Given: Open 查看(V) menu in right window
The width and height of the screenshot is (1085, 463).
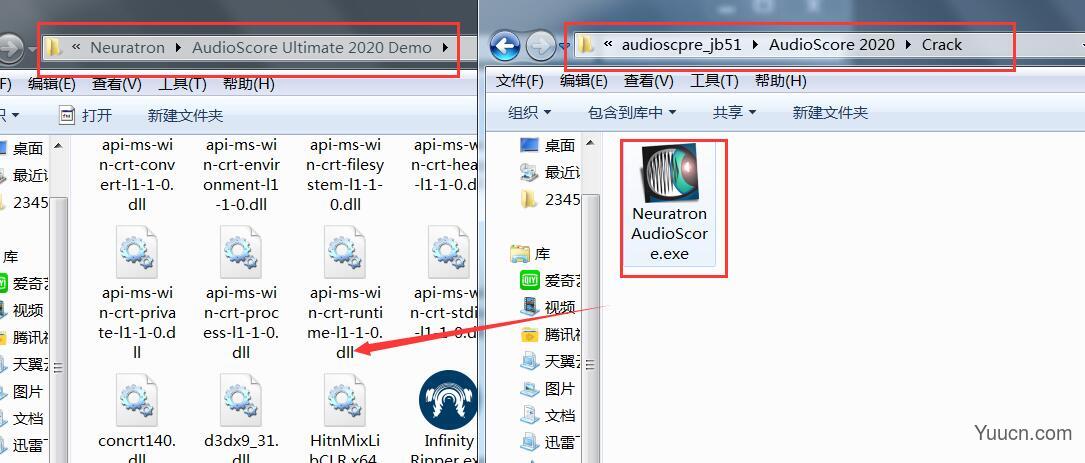Looking at the screenshot, I should tap(649, 81).
